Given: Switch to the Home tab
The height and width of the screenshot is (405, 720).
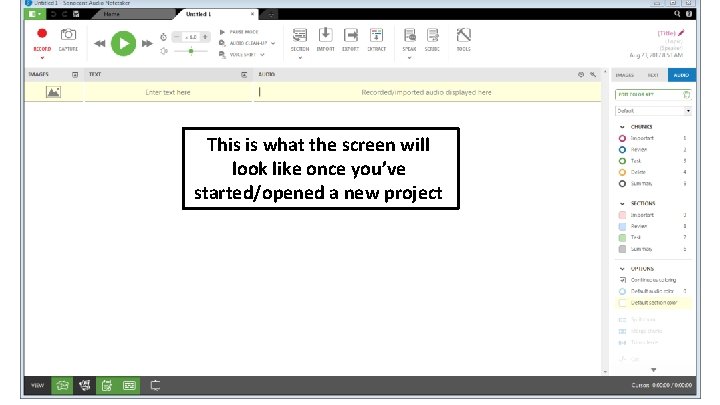Looking at the screenshot, I should tap(111, 14).
